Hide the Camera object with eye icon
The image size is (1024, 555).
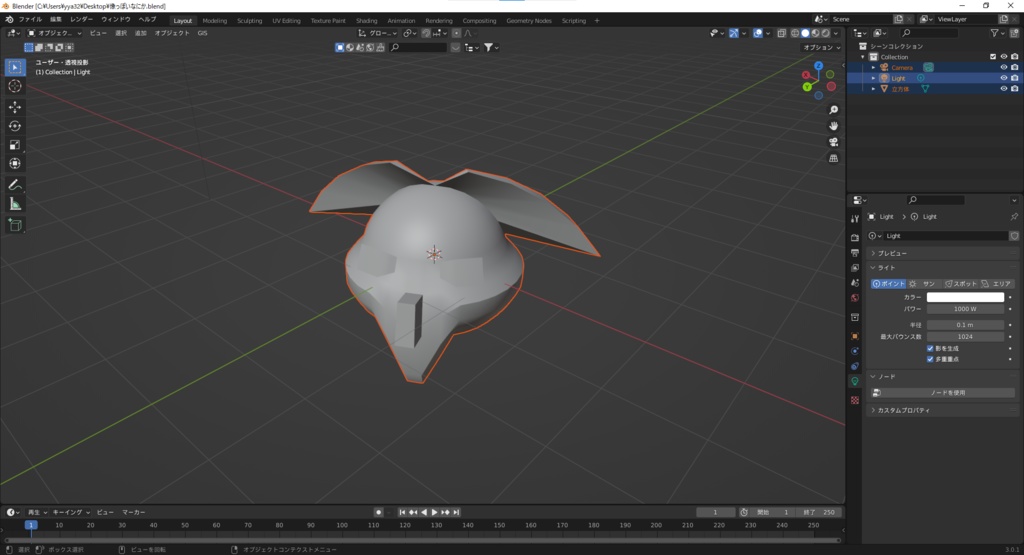click(x=1003, y=67)
